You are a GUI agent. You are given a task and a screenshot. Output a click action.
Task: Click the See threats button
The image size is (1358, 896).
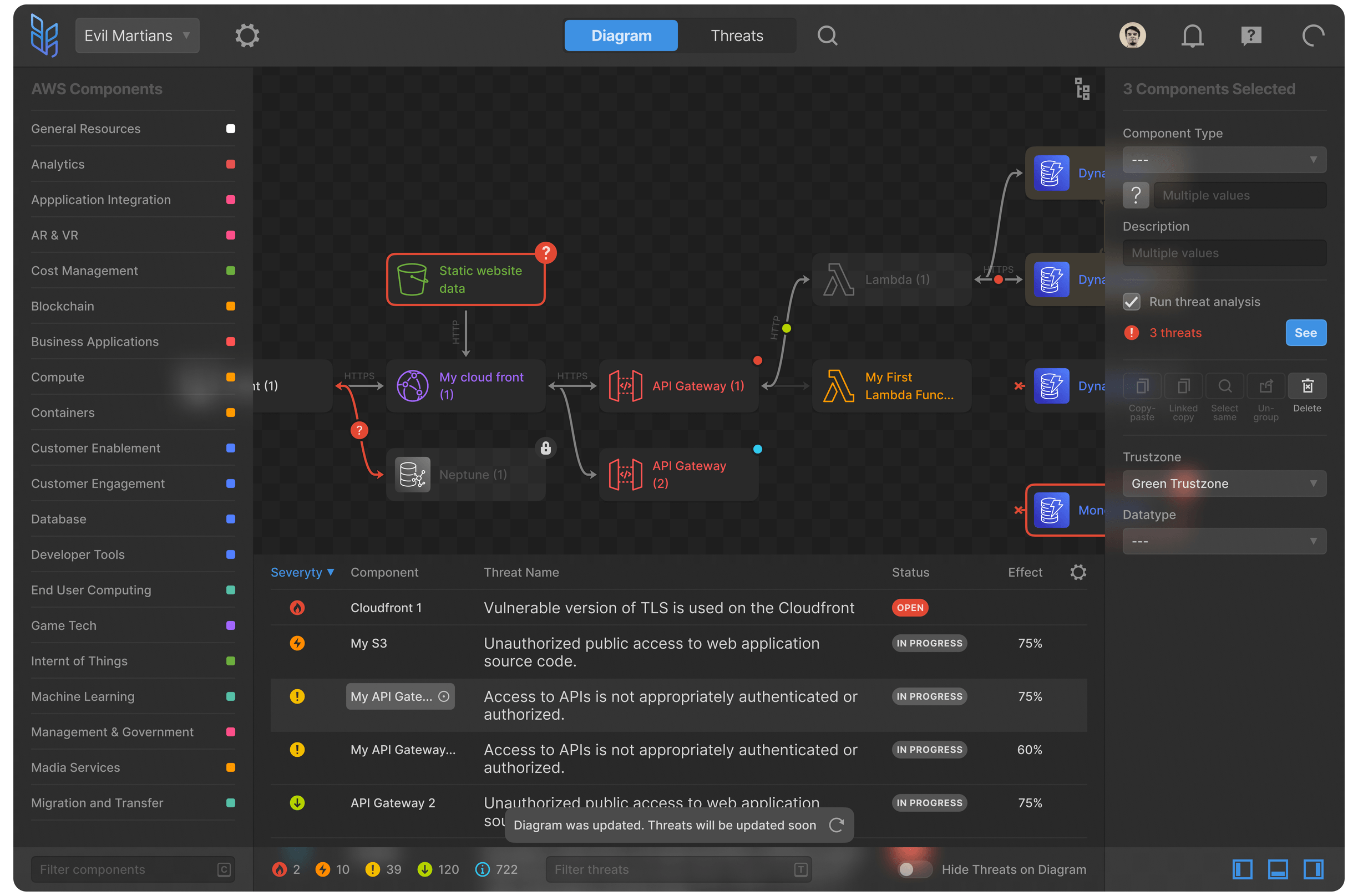coord(1305,333)
